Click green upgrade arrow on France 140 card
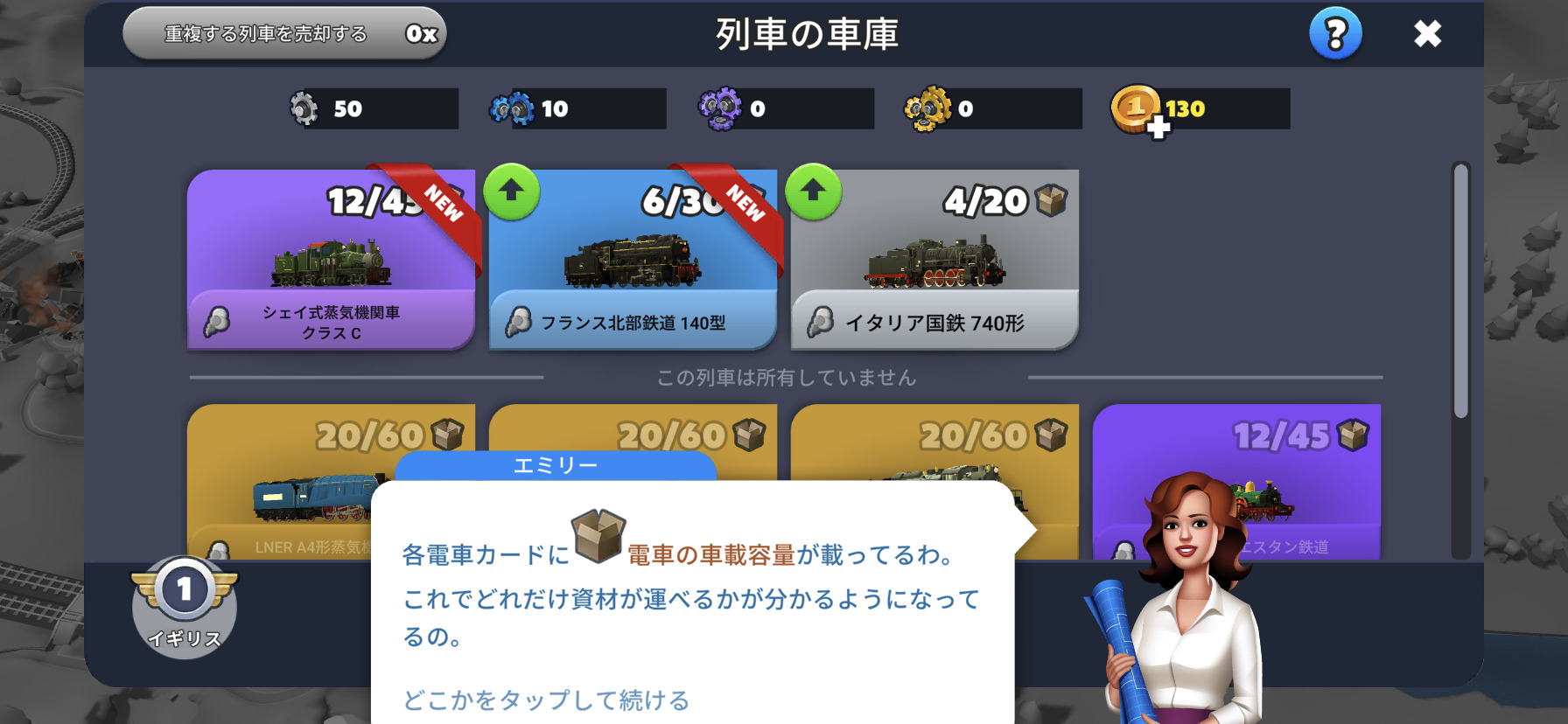The image size is (1568, 724). 512,191
